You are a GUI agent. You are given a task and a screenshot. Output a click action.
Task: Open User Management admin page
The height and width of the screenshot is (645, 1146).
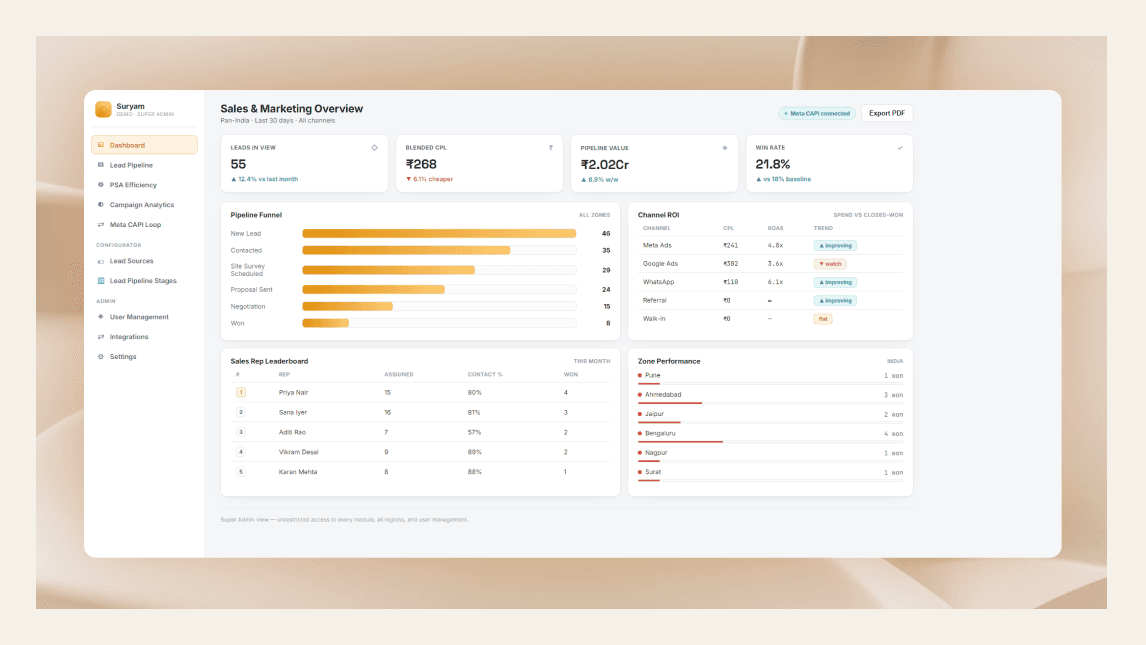pyautogui.click(x=144, y=317)
